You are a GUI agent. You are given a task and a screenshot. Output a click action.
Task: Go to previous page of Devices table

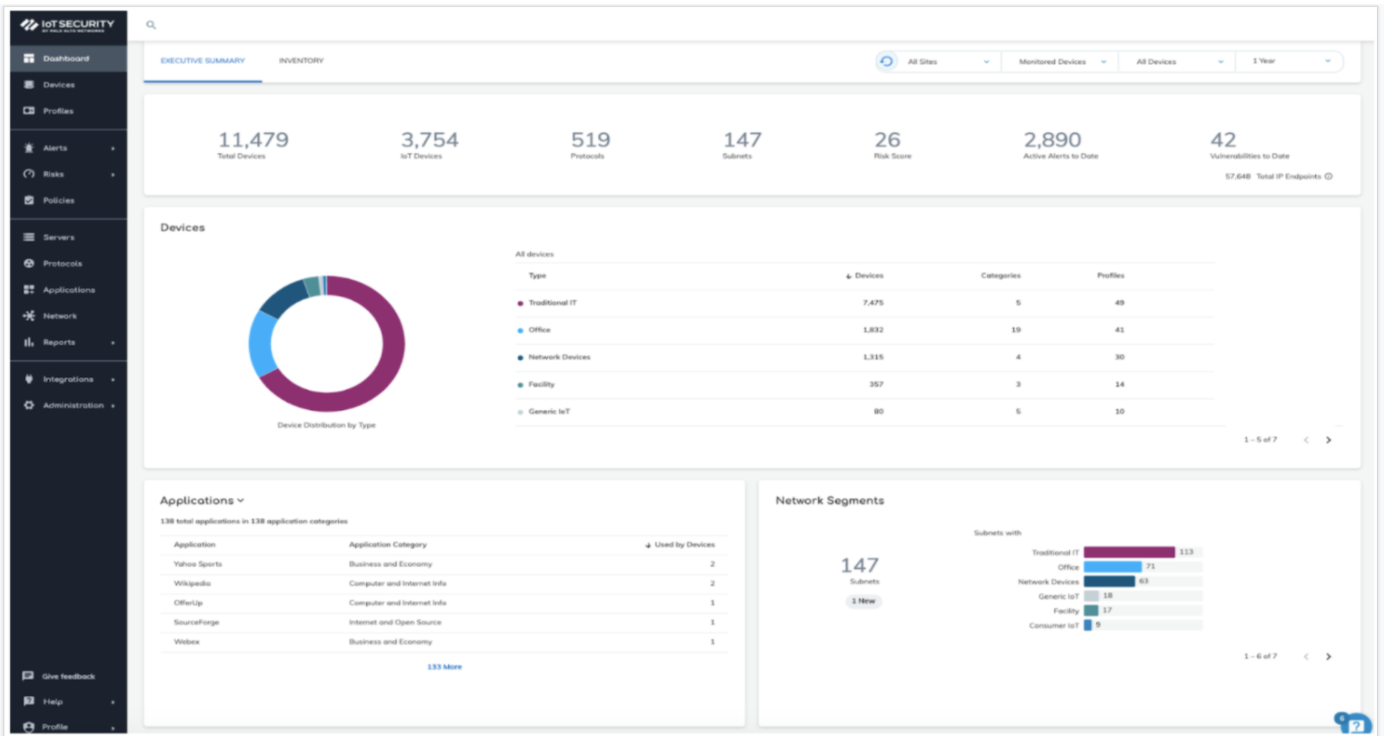click(x=1306, y=440)
